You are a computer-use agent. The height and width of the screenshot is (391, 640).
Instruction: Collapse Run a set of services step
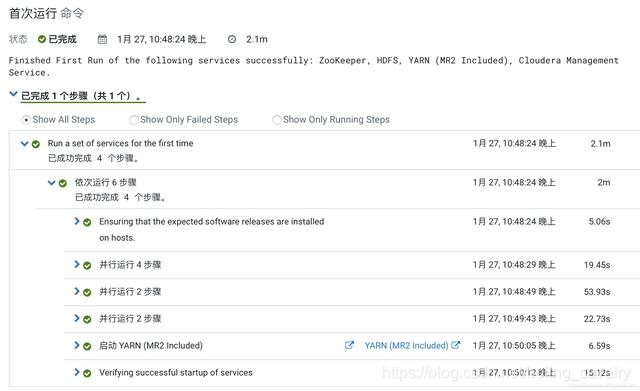24,144
